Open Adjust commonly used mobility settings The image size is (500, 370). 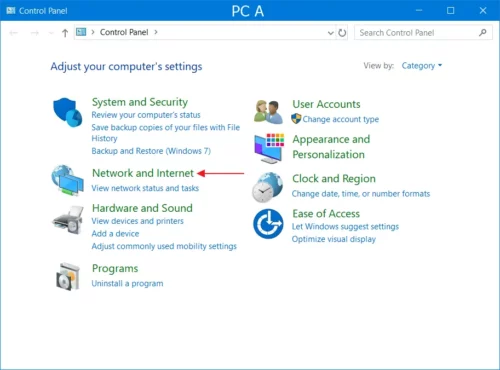(164, 246)
